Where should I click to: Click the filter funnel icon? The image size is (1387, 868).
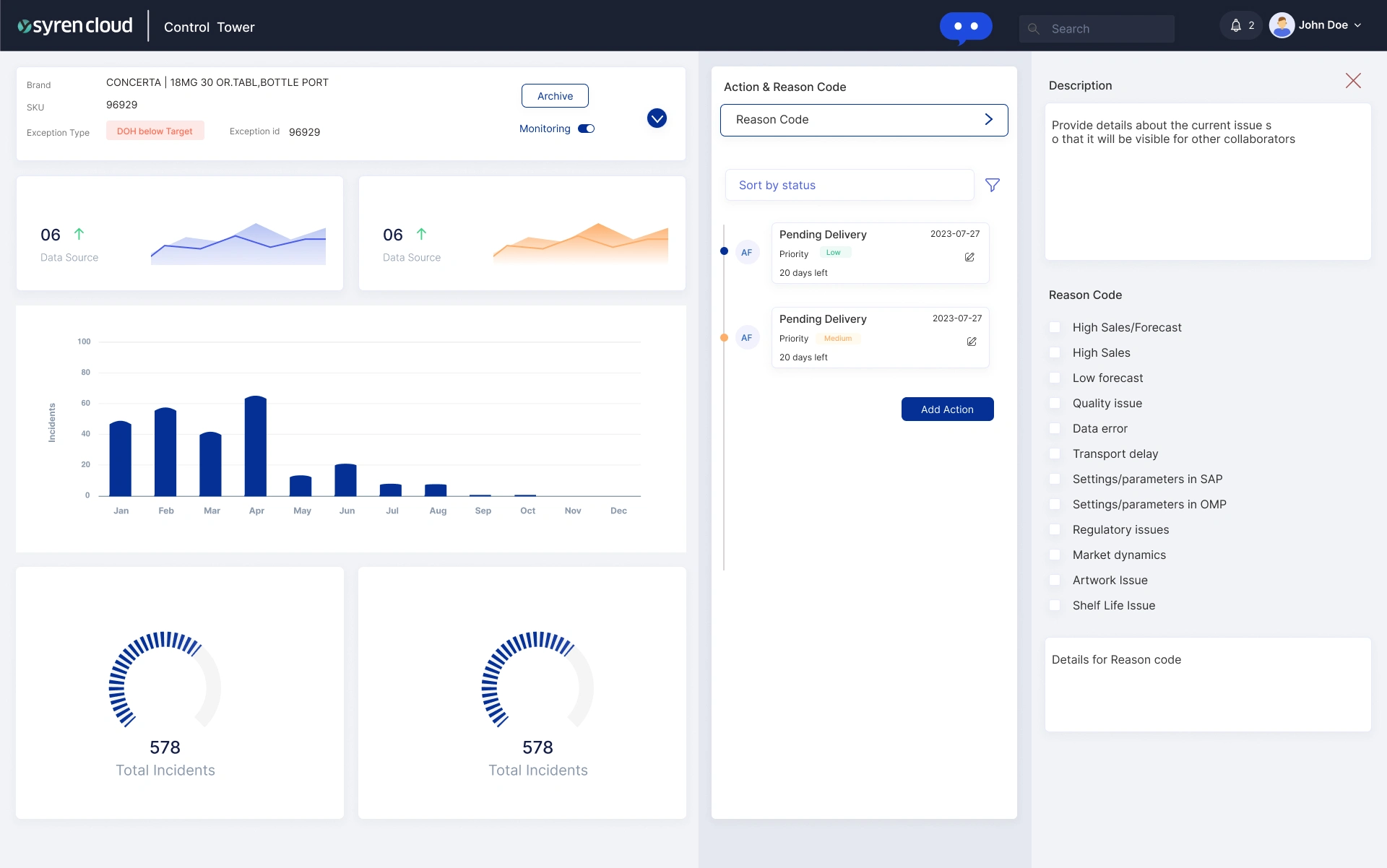(x=993, y=186)
